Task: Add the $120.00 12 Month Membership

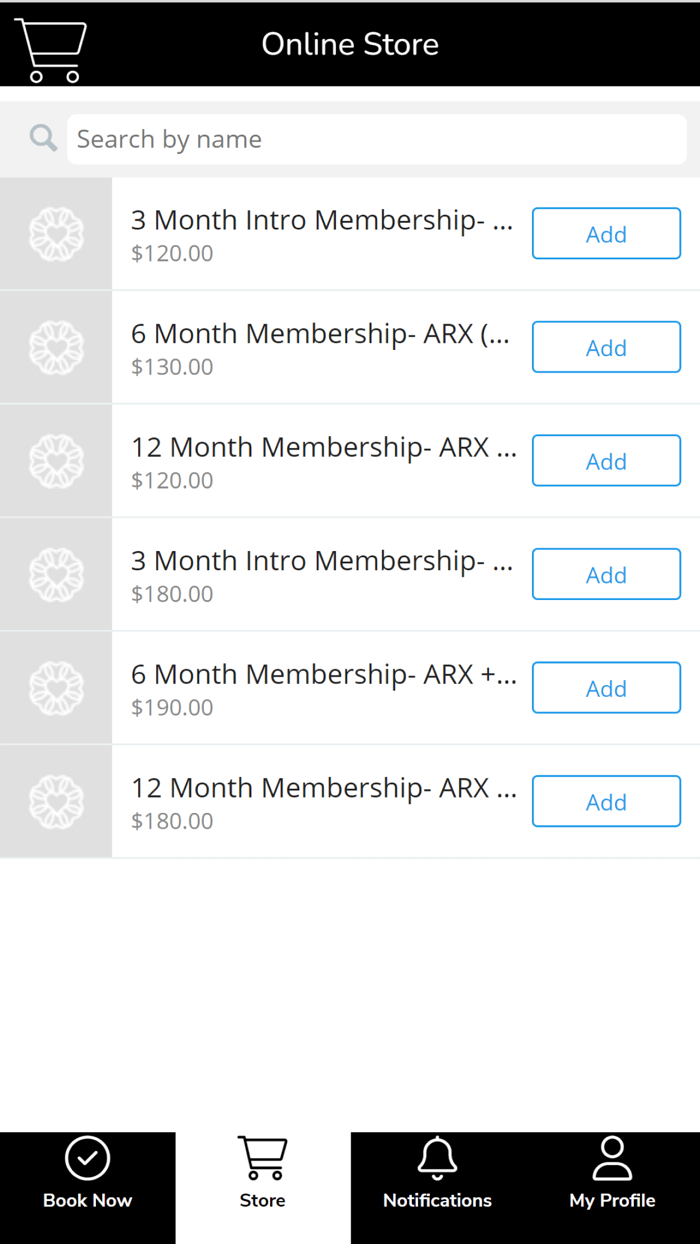Action: click(x=606, y=461)
